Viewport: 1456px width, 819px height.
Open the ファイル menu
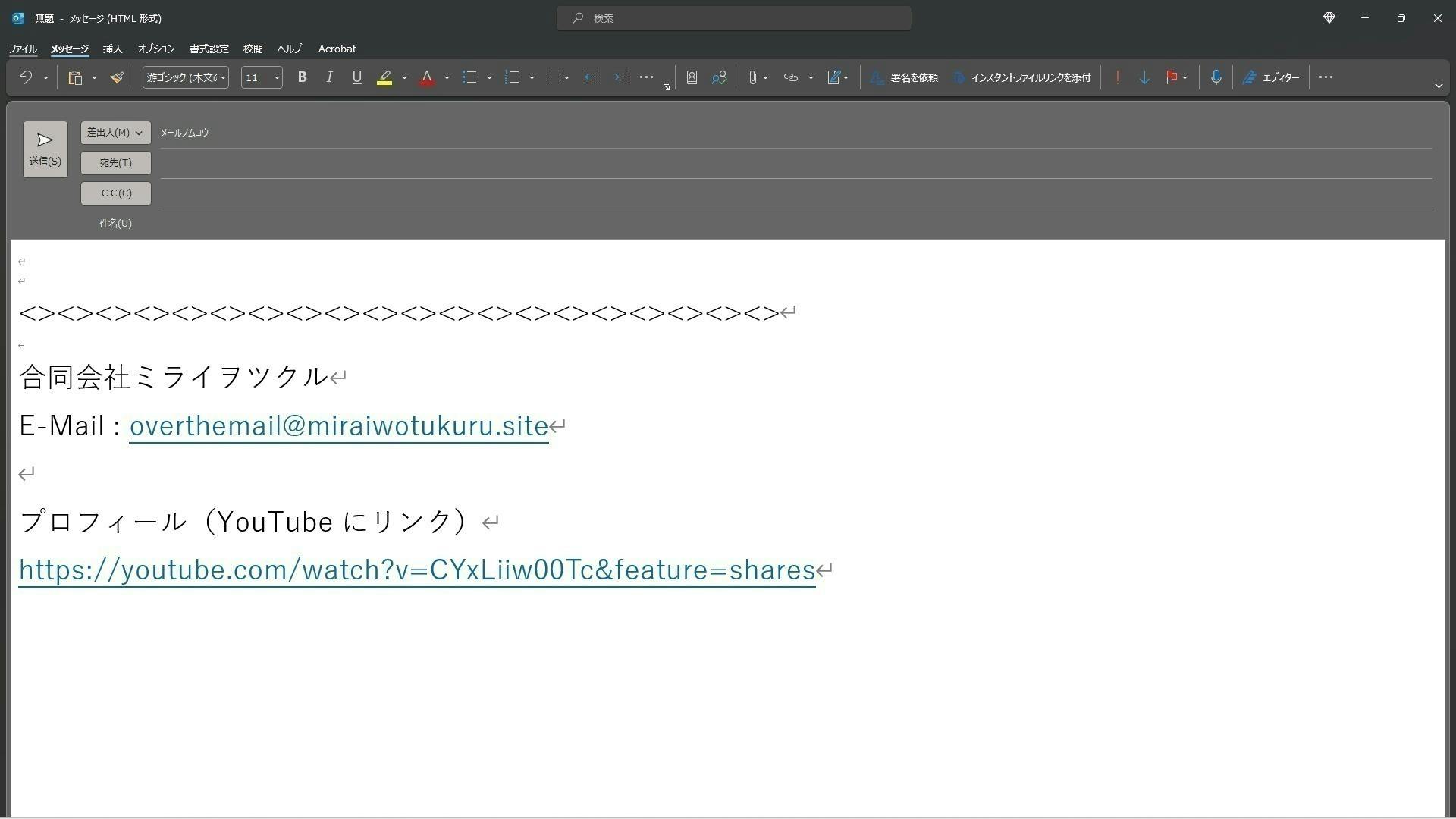(x=23, y=49)
